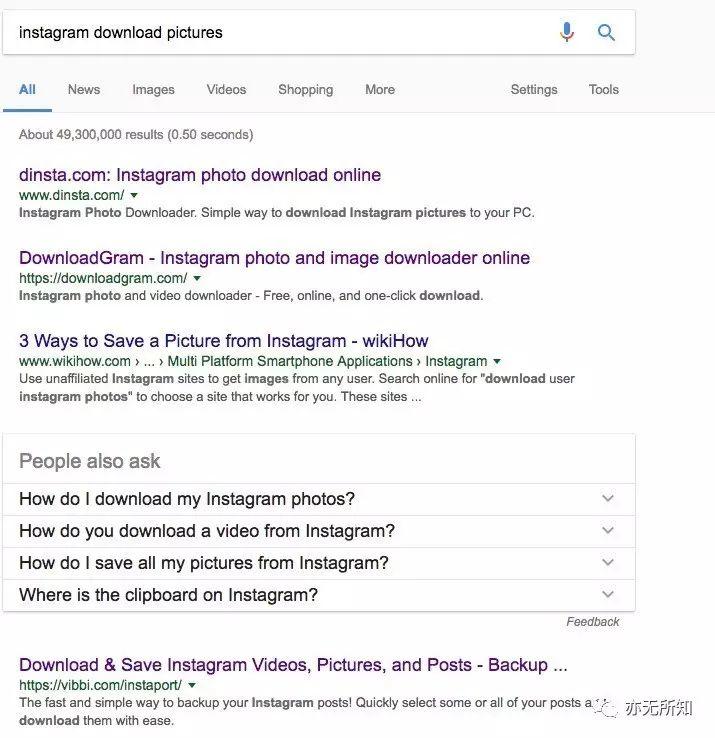Open DownloadGram Instagram photo downloader result
The width and height of the screenshot is (715, 738).
point(274,258)
